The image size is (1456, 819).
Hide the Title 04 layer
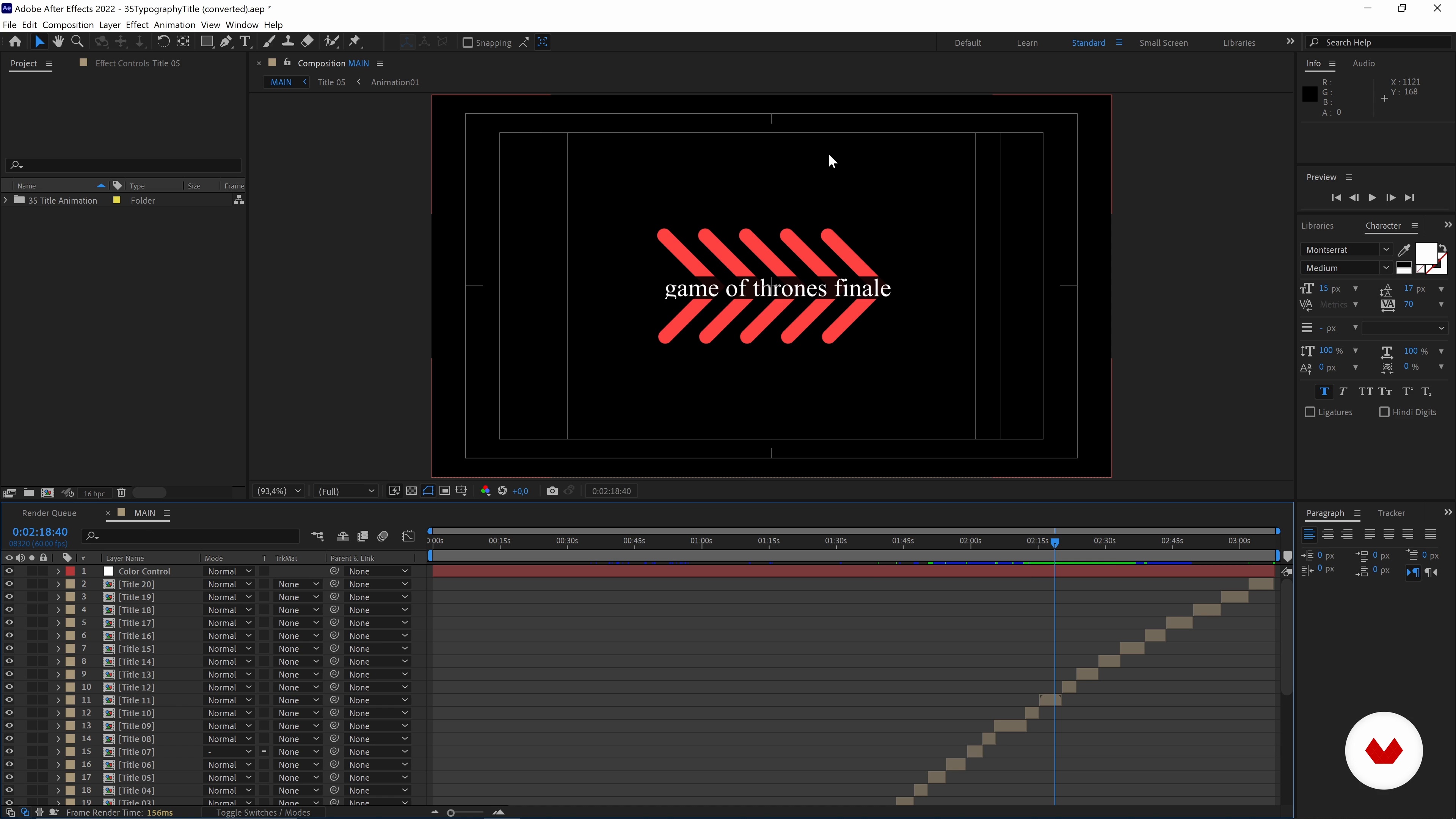point(9,790)
